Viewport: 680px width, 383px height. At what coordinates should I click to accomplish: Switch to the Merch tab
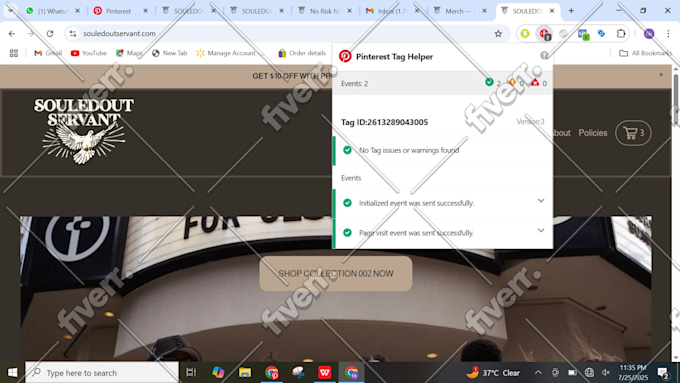point(459,11)
